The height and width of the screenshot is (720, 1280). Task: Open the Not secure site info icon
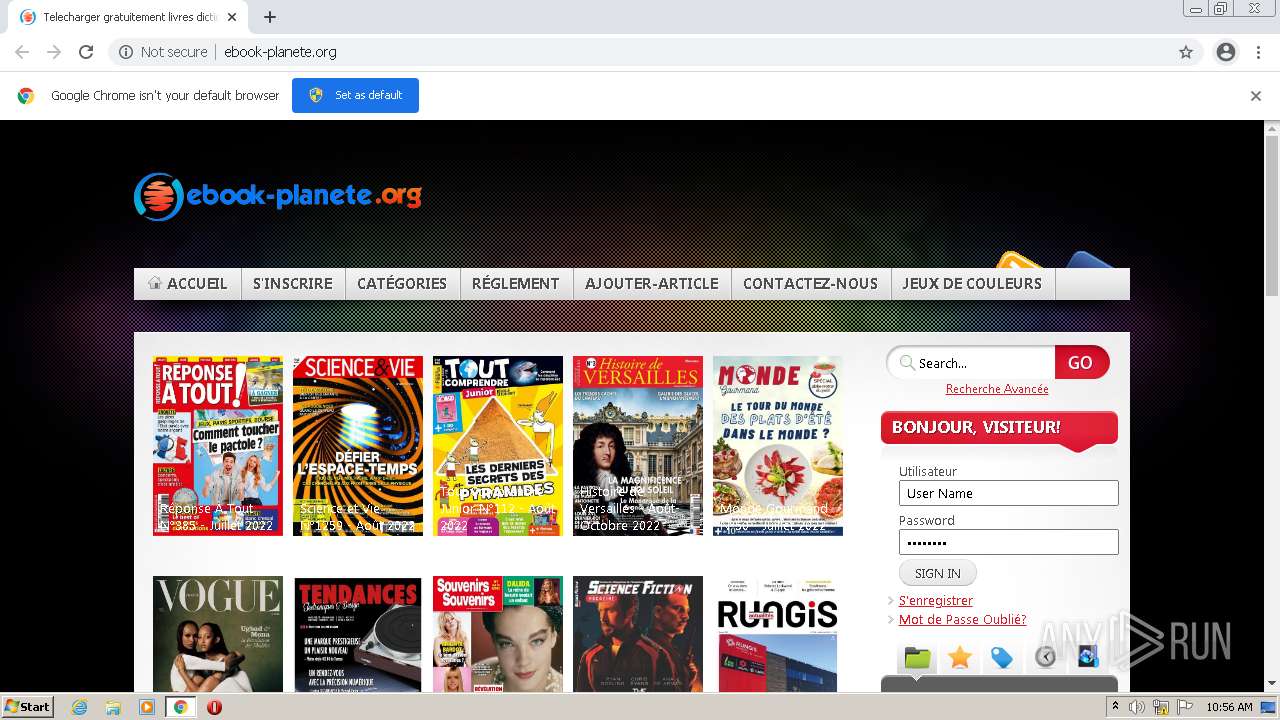(126, 52)
